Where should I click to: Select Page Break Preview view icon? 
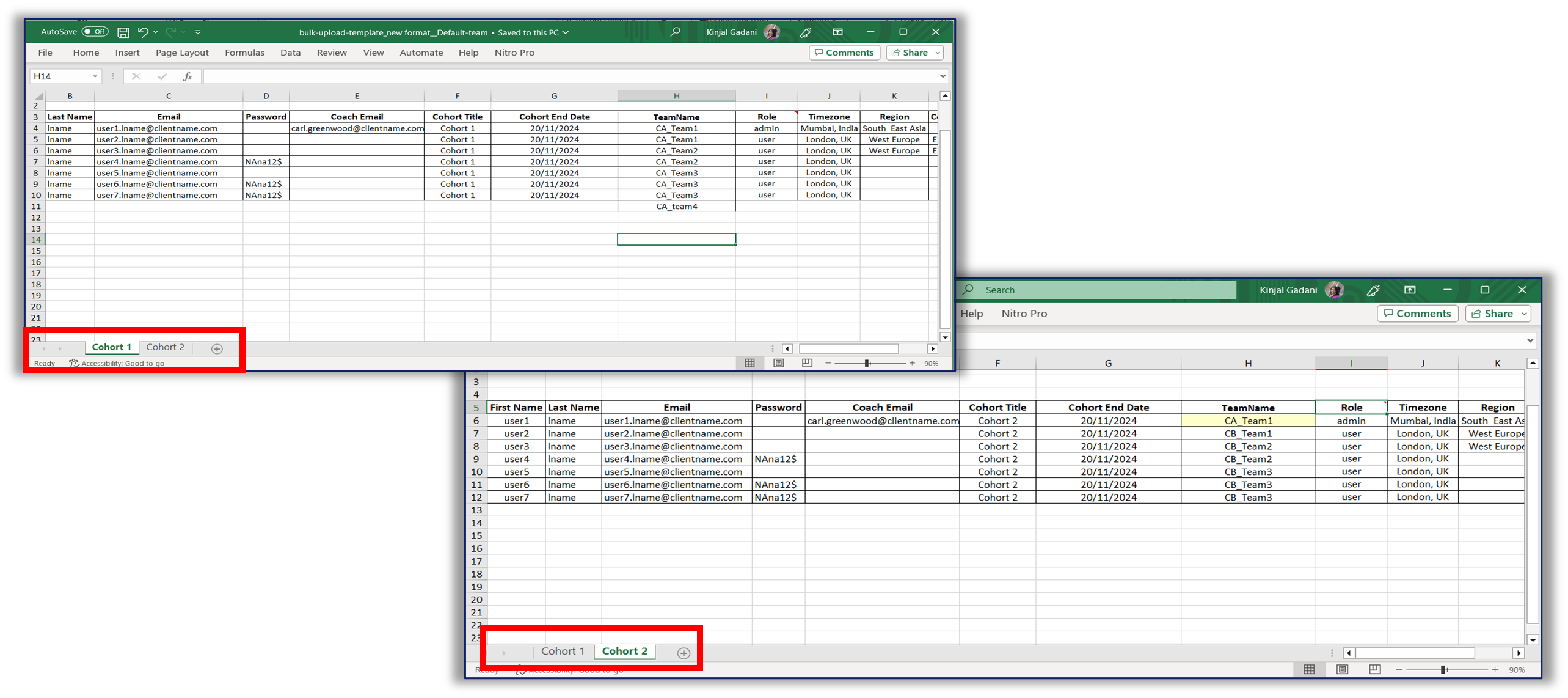807,363
